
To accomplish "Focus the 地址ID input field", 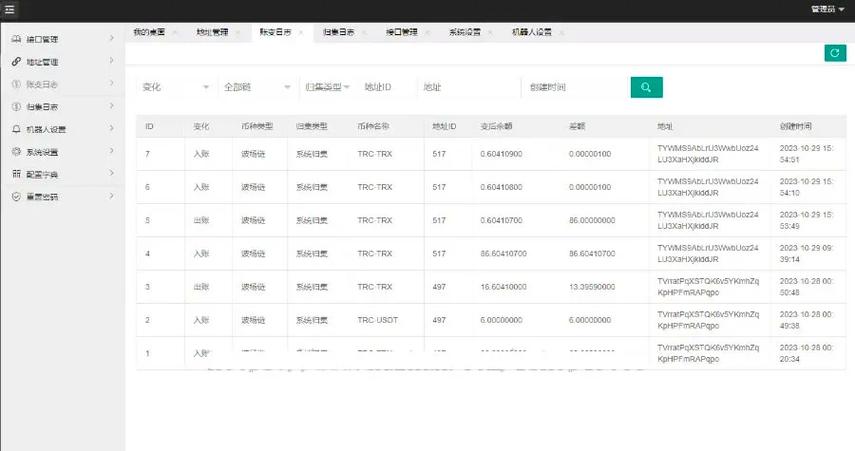I will coord(388,87).
